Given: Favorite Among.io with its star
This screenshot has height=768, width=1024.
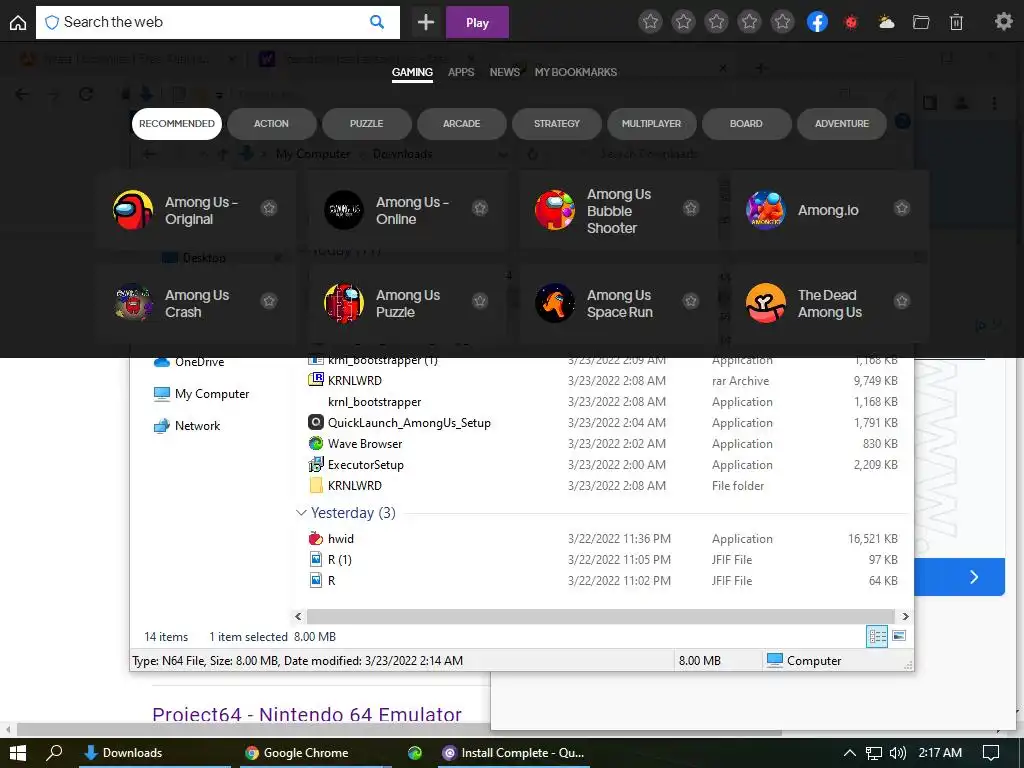Looking at the screenshot, I should (902, 208).
